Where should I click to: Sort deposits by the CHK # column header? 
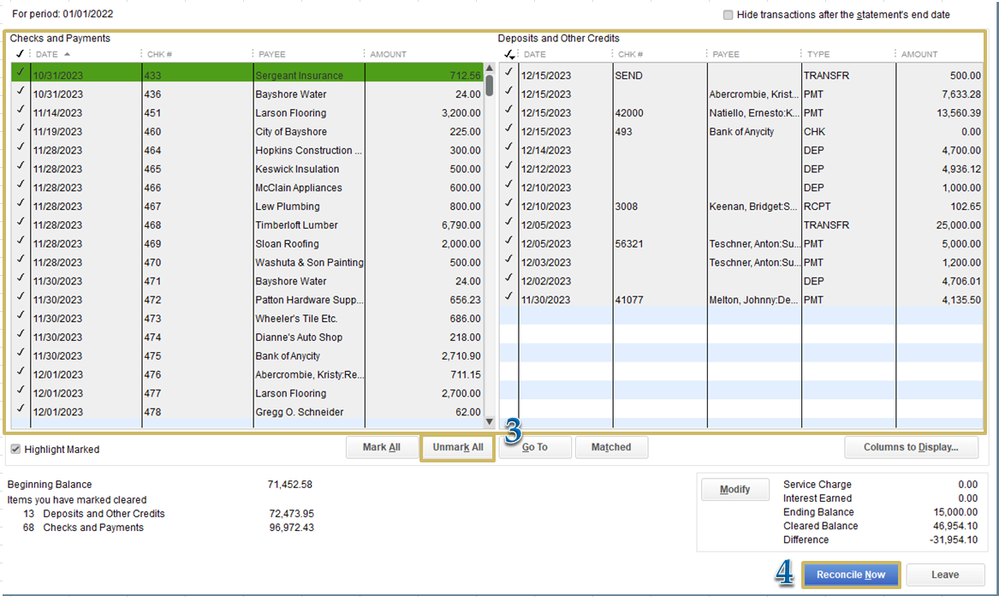coord(630,54)
